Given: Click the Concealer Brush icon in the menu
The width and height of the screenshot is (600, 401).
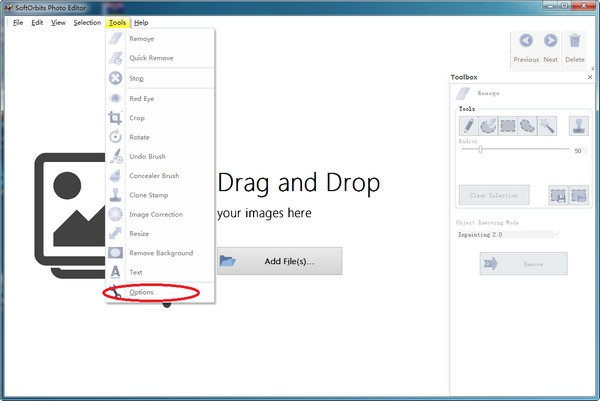Looking at the screenshot, I should (115, 176).
